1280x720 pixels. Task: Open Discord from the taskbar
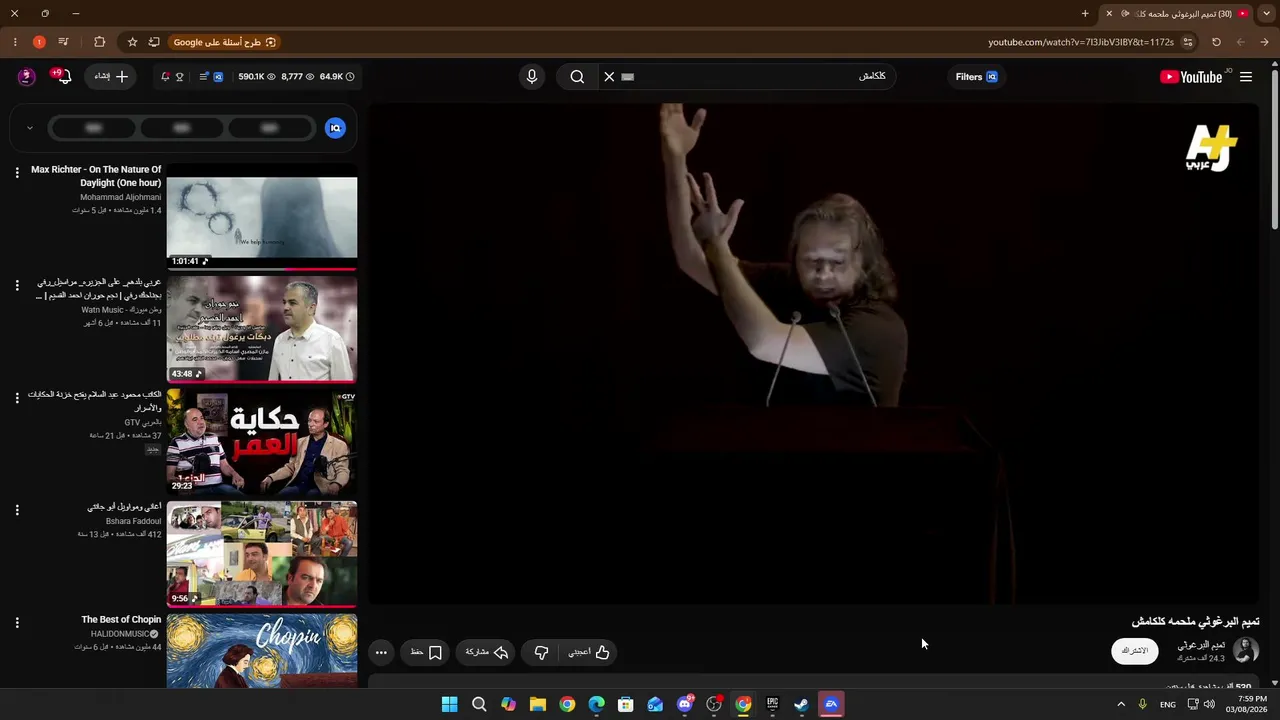685,705
